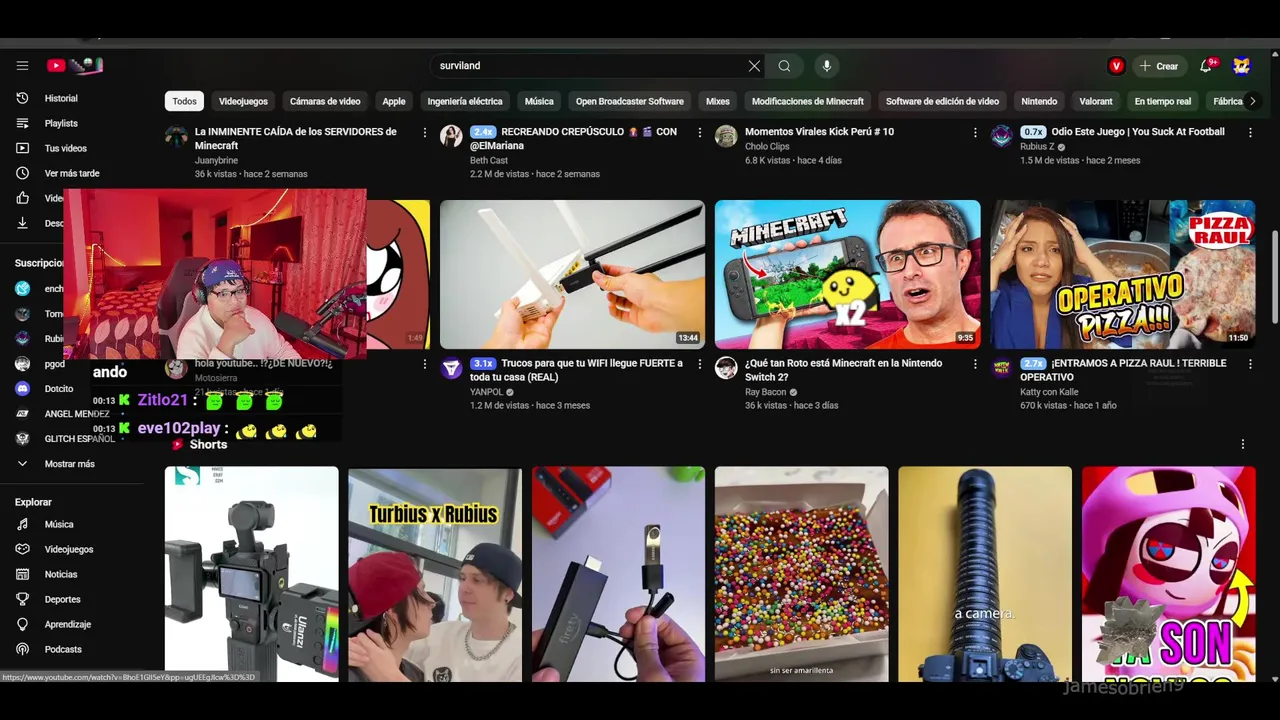The image size is (1280, 720).
Task: Open options for Minecraft Switch 2 video
Action: coord(975,364)
